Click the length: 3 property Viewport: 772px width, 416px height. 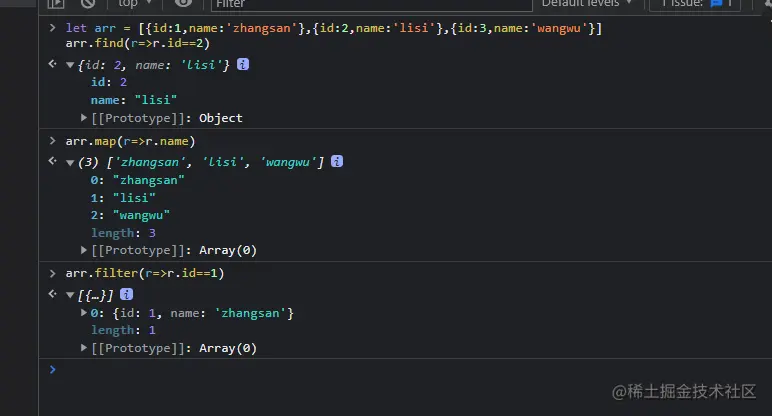click(123, 233)
